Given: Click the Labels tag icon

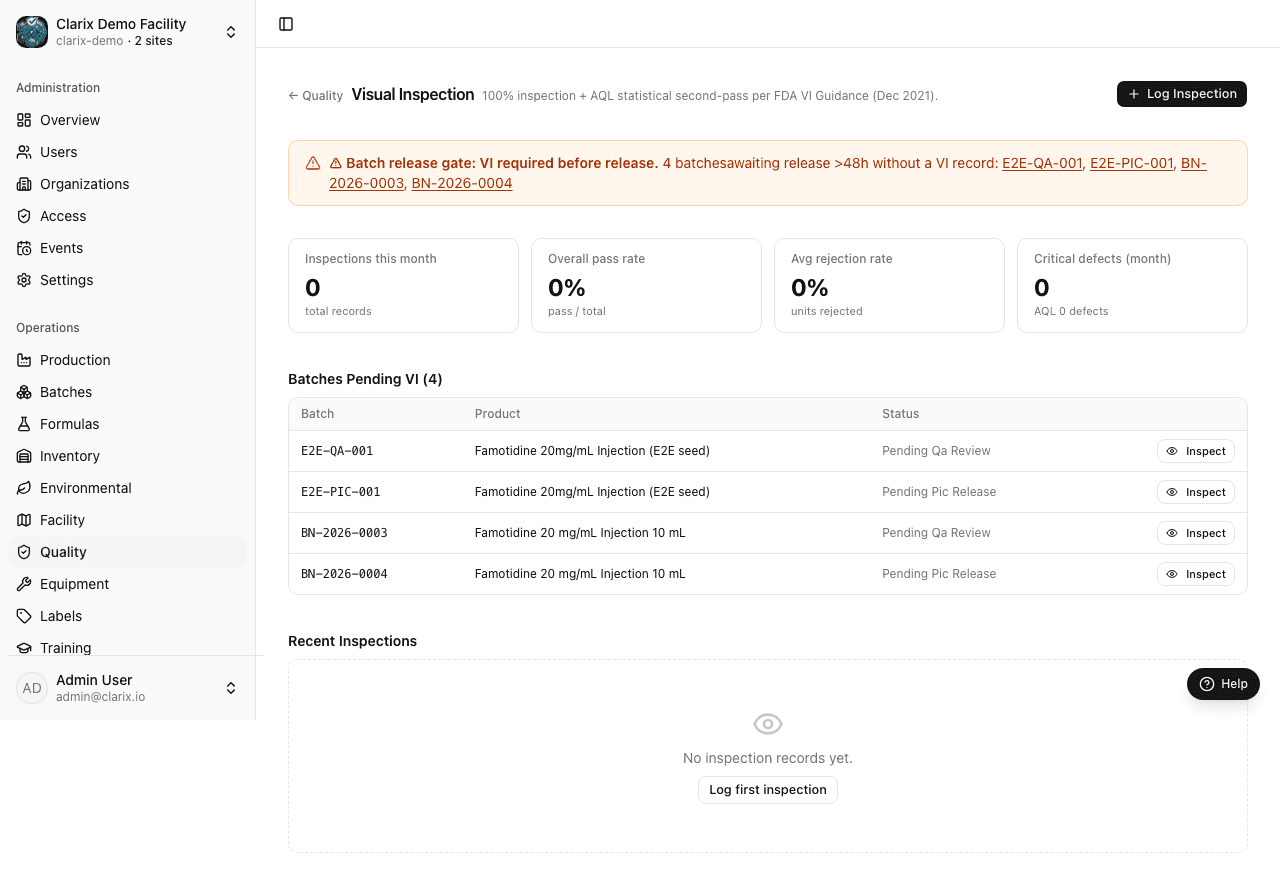Looking at the screenshot, I should (x=24, y=616).
